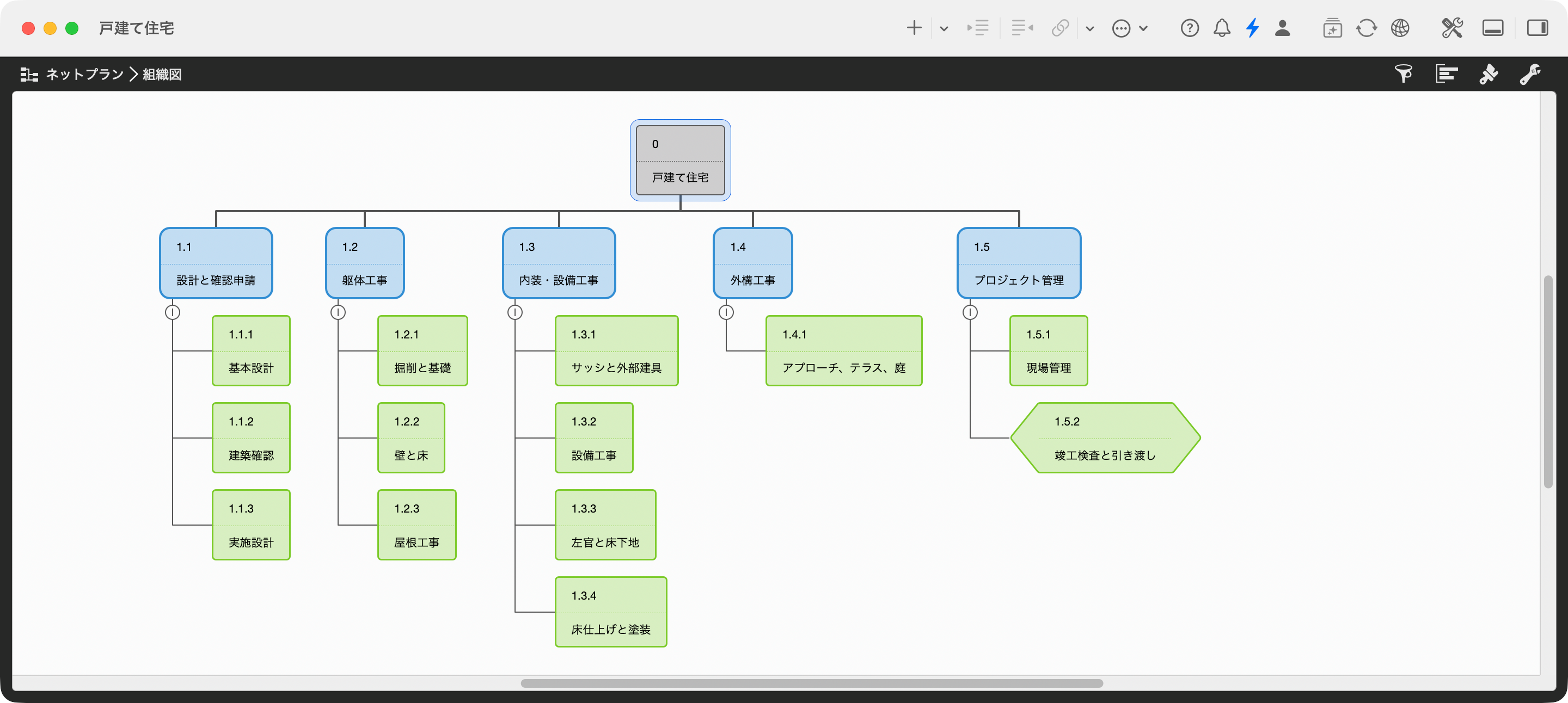Select the 1.1.3 実施設計 task
Image resolution: width=1568 pixels, height=703 pixels.
coord(251,525)
